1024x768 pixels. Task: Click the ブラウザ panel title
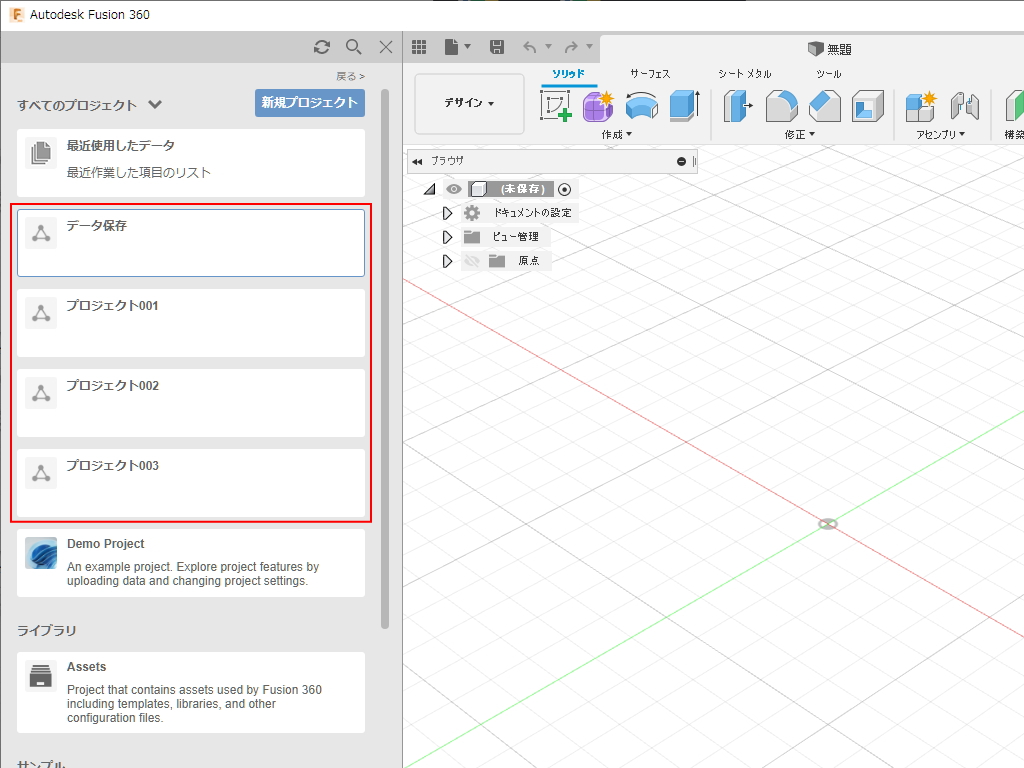(447, 161)
